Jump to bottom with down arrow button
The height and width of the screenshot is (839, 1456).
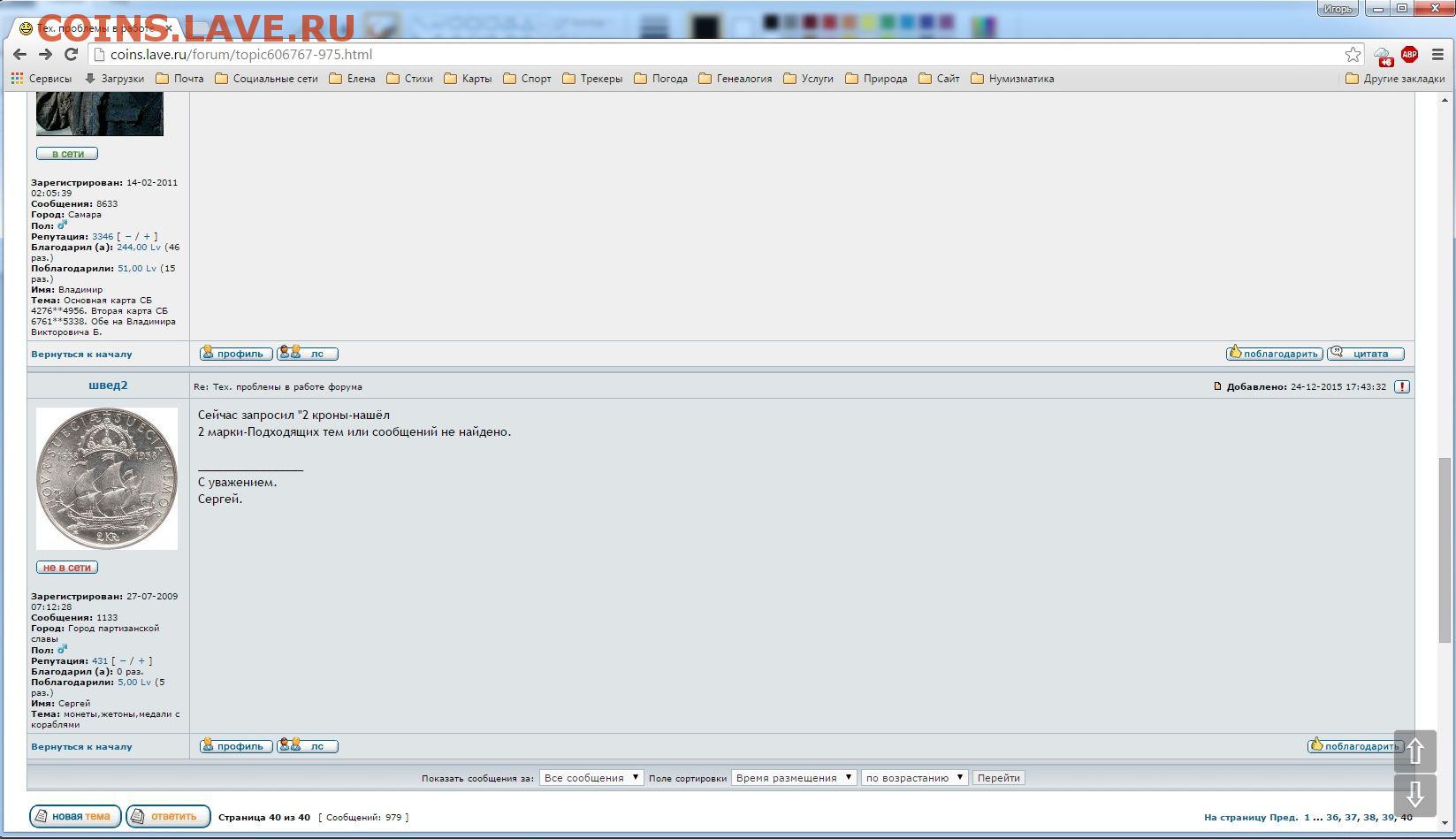tap(1415, 795)
